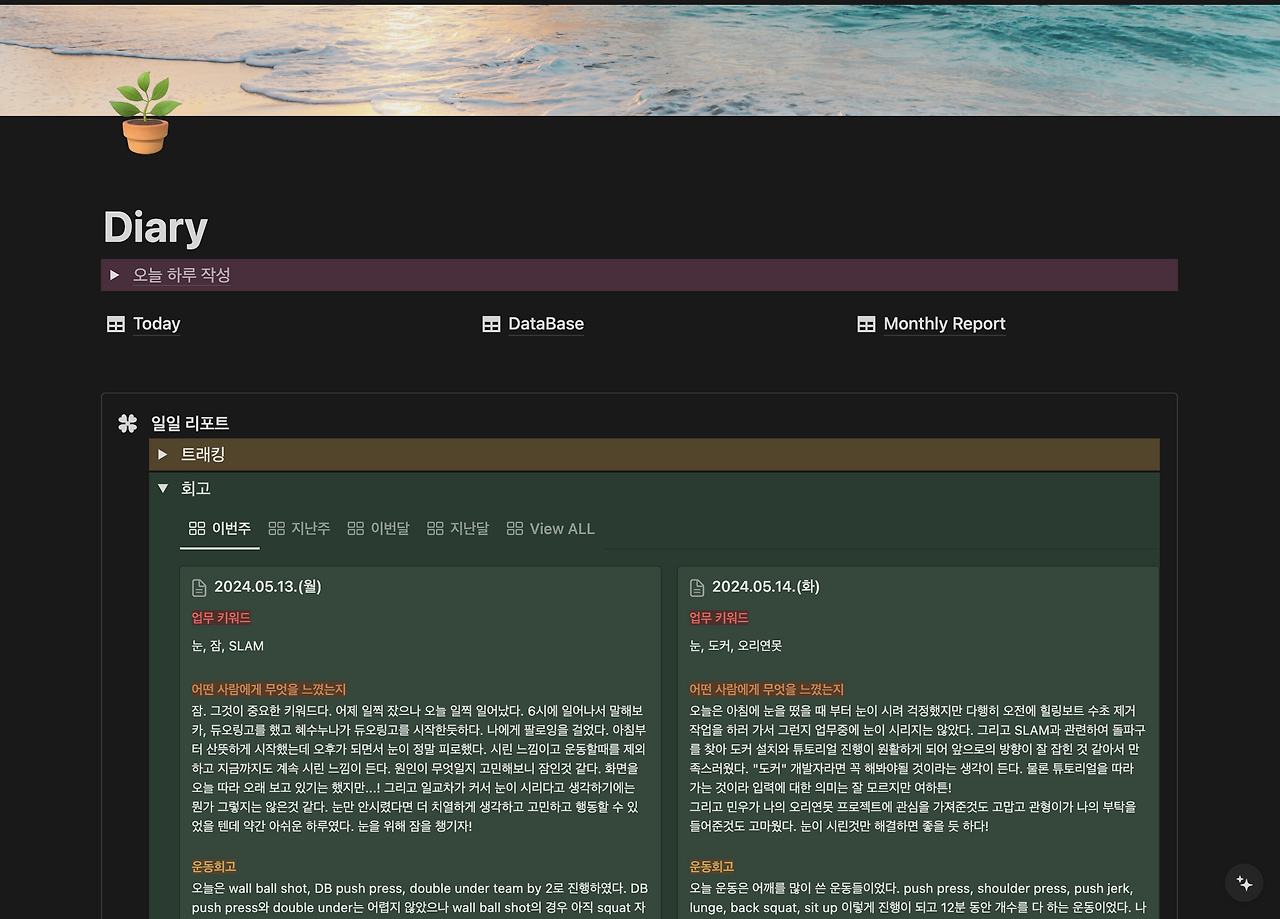Open the Monthly Report link
The height and width of the screenshot is (919, 1280).
tap(943, 323)
